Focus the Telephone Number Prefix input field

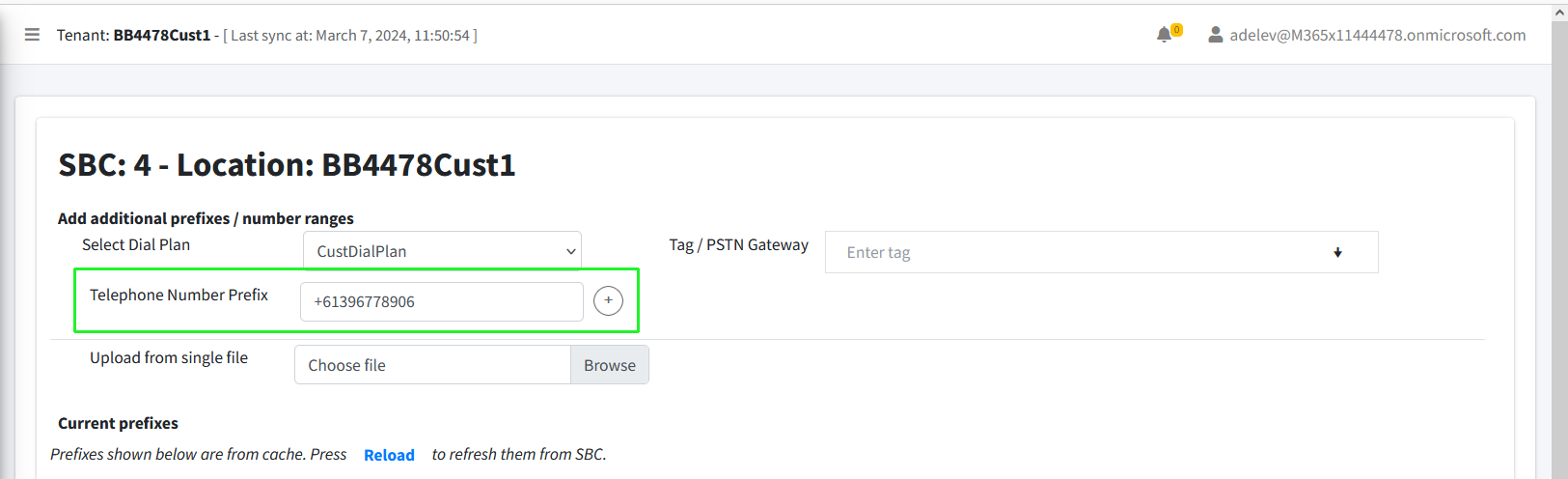(442, 301)
